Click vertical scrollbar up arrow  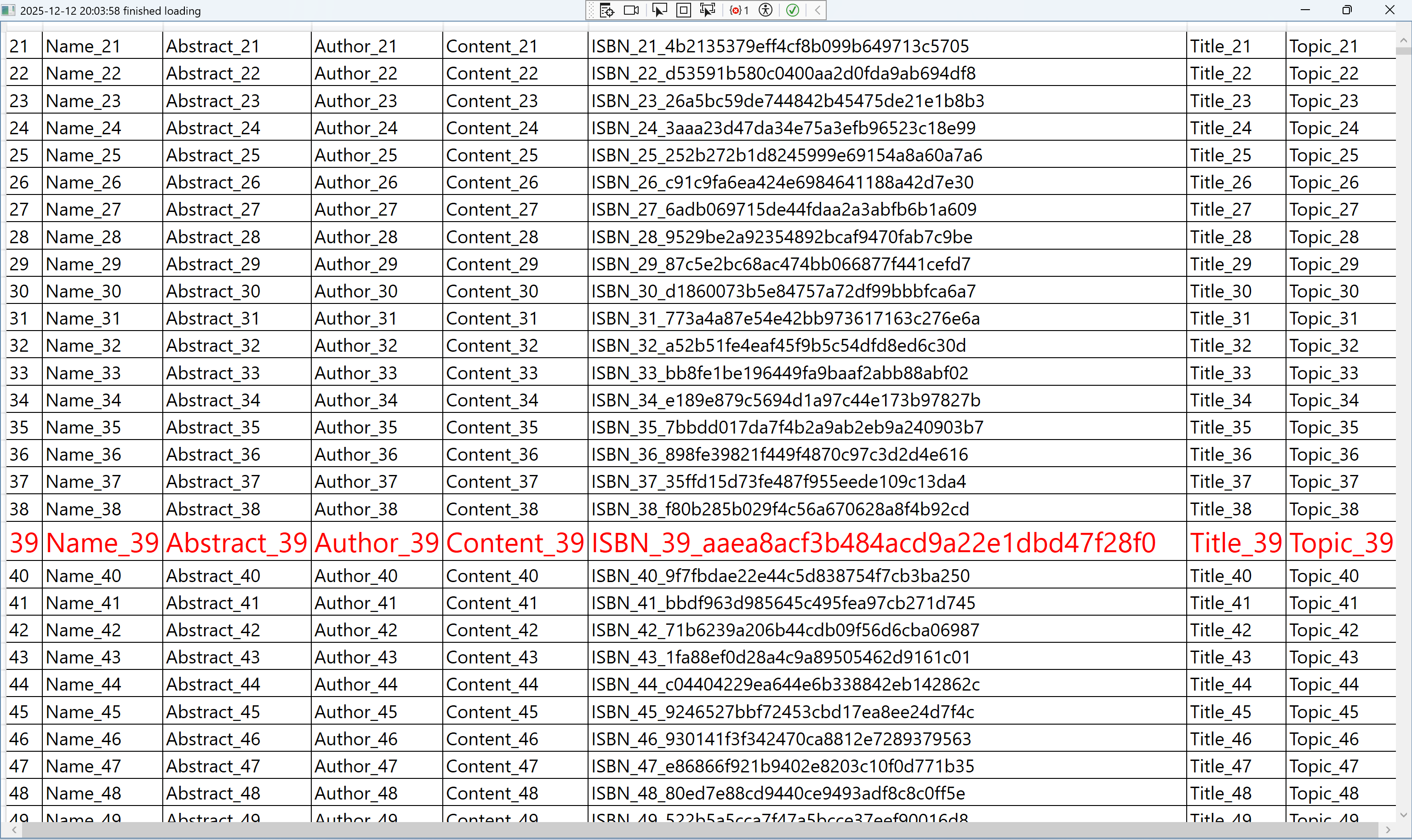pyautogui.click(x=1404, y=41)
